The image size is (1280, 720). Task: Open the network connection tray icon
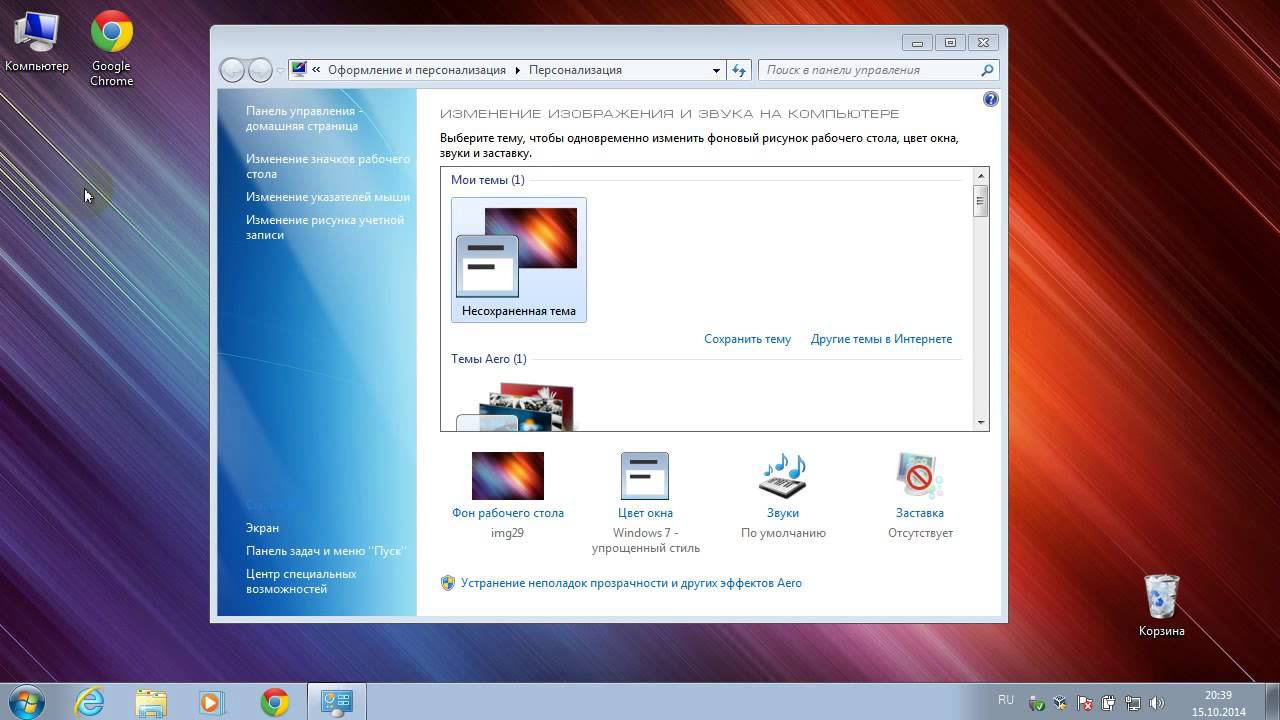coord(1133,703)
